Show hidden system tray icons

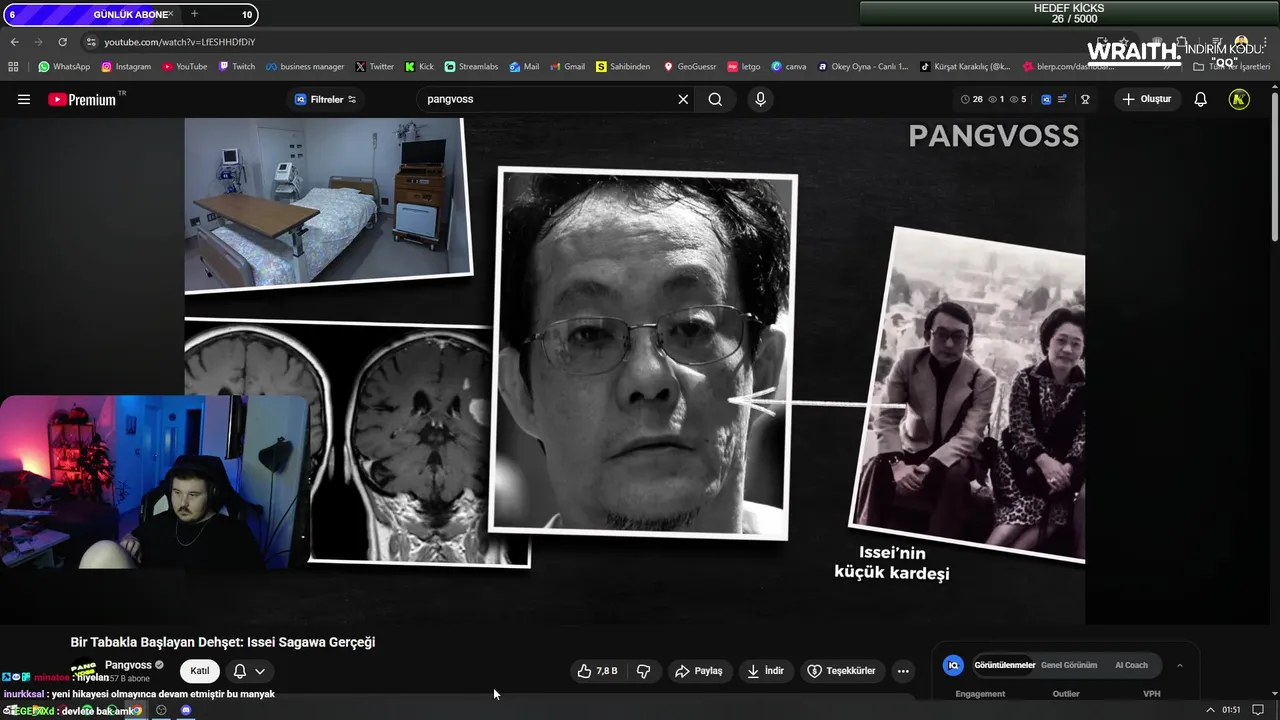(x=1210, y=710)
